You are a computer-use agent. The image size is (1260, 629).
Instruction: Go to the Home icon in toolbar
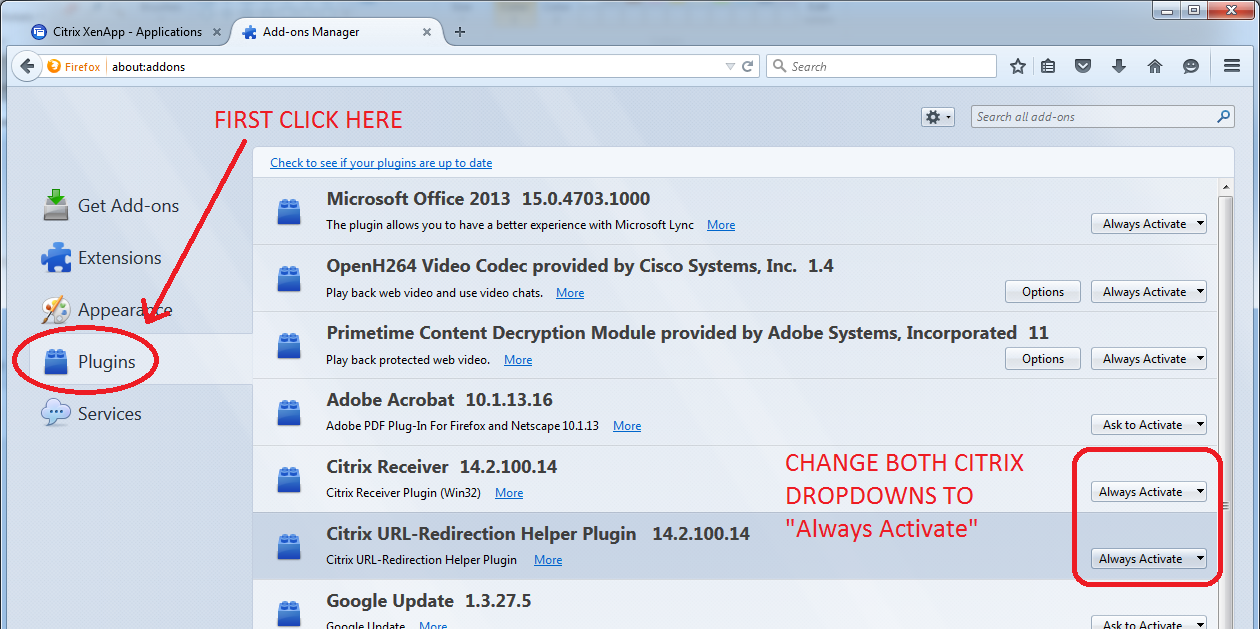pos(1155,67)
